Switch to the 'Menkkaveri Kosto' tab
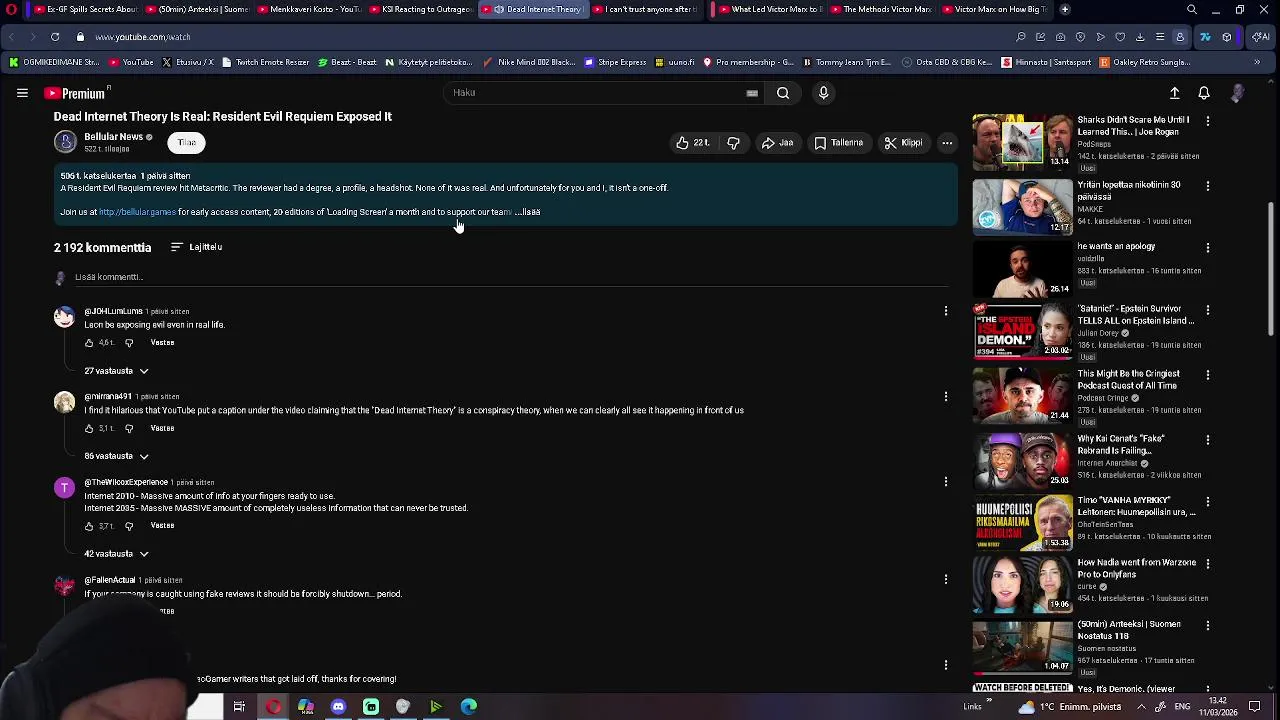This screenshot has width=1280, height=720. 308,9
